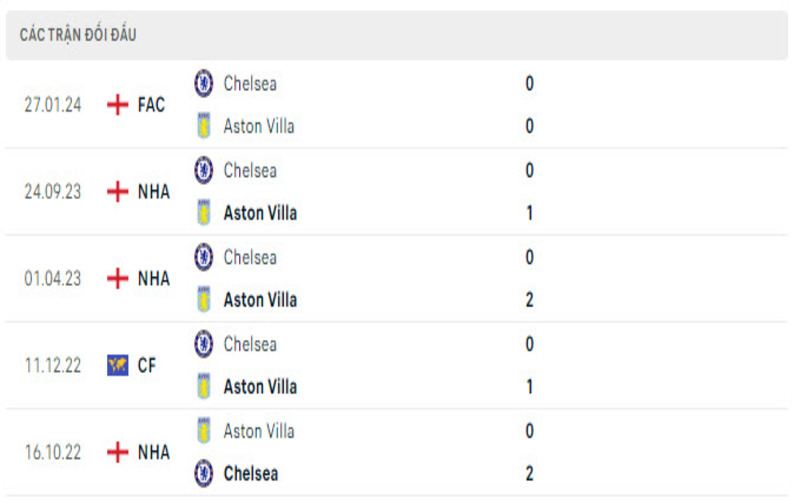Screen dimensions: 800x500
Task: Click Aston Villa crest in 16.10.22 match
Action: (x=204, y=431)
